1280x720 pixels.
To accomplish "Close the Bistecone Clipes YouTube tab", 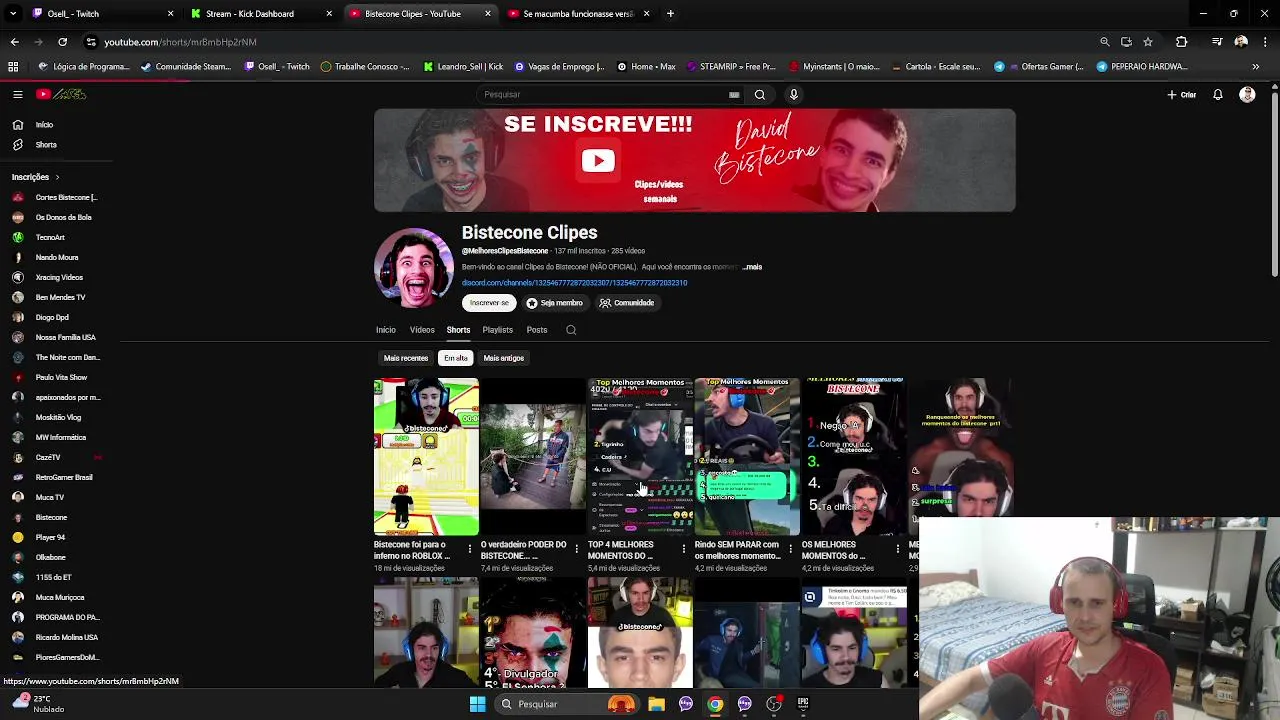I will (488, 14).
